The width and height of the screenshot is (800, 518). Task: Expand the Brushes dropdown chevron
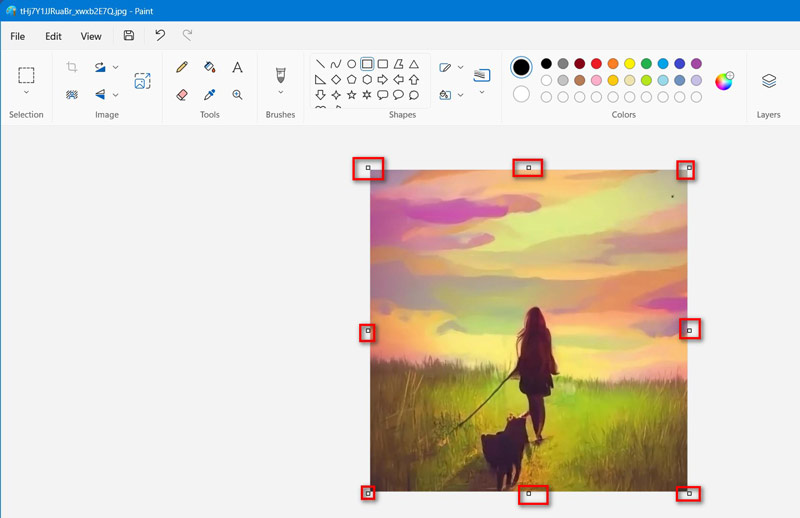point(281,92)
